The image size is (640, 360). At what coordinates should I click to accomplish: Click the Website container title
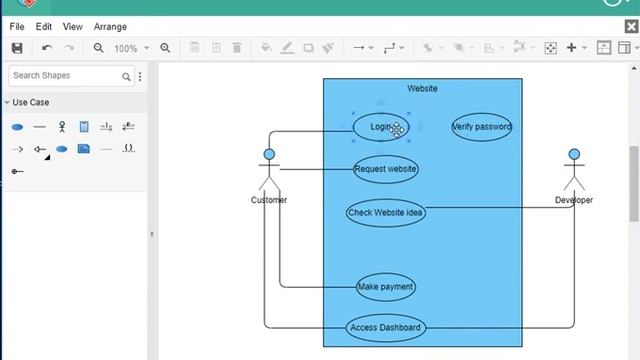click(422, 89)
